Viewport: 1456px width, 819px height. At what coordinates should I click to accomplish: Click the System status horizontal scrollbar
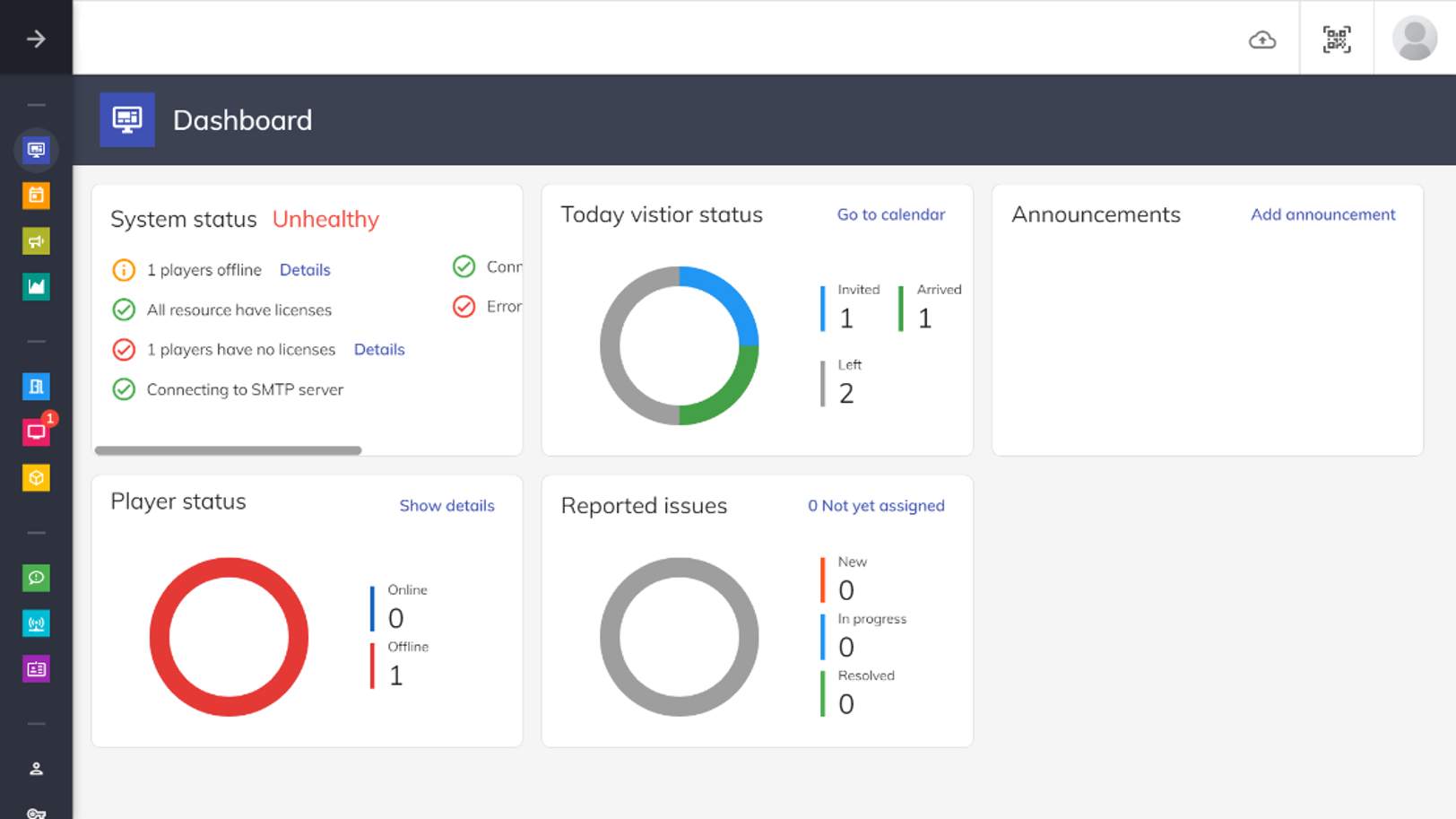point(229,450)
